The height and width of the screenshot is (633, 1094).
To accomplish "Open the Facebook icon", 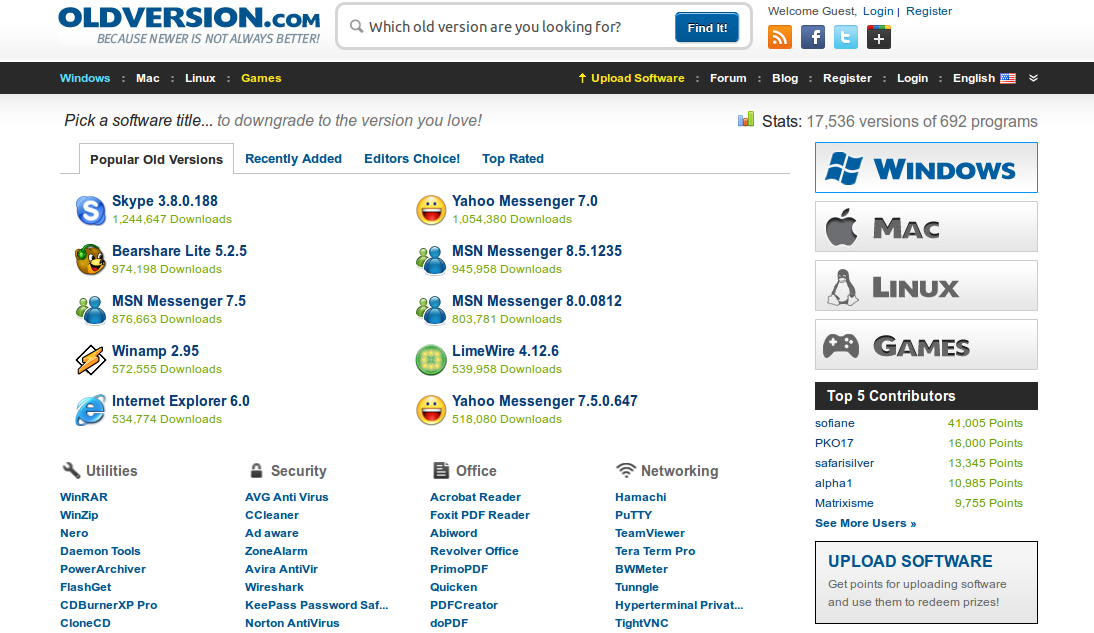I will (x=813, y=37).
